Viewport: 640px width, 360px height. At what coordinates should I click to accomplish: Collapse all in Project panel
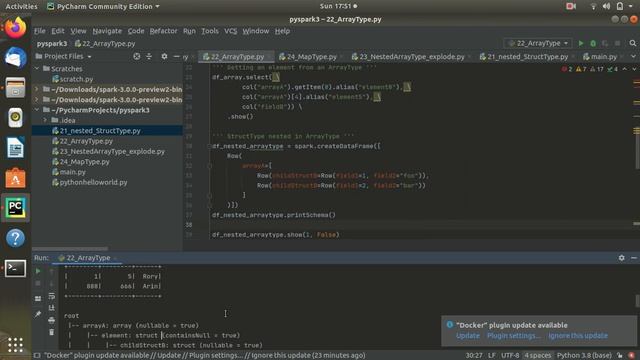pos(149,56)
